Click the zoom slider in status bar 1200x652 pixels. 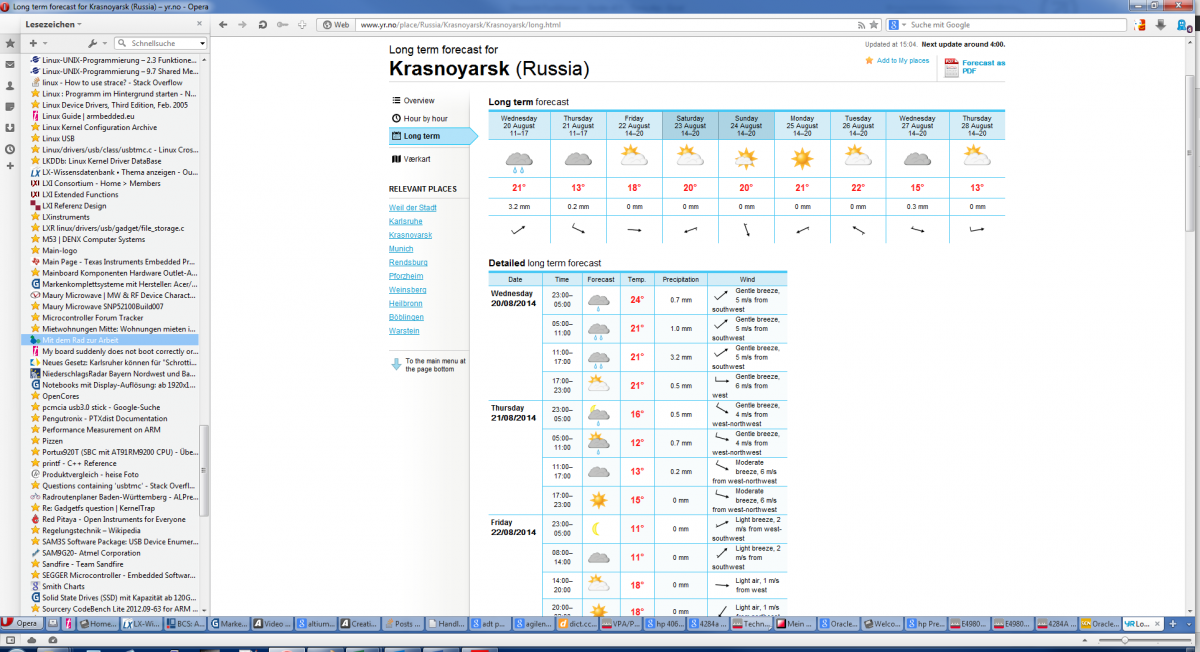click(1126, 640)
